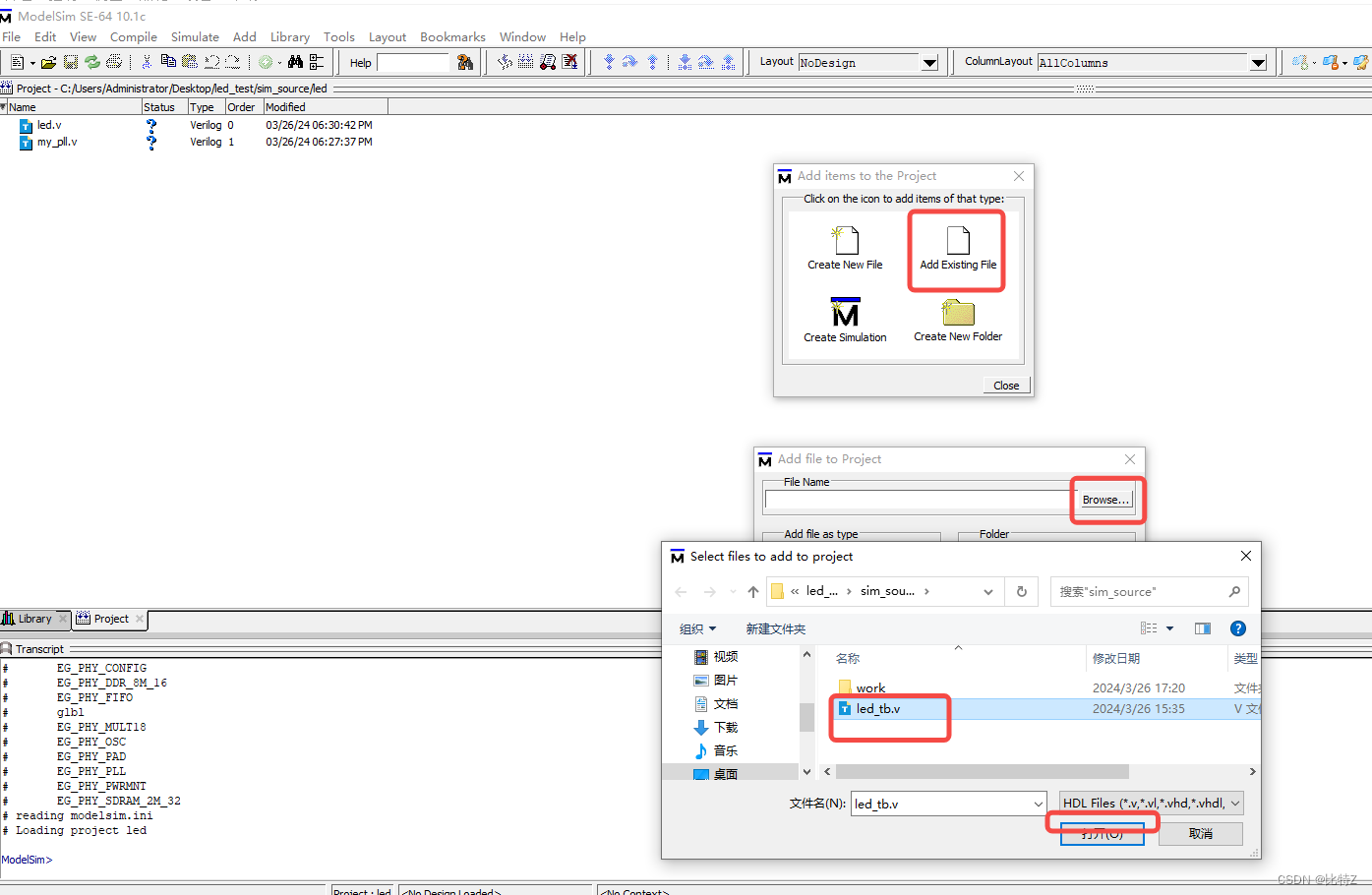Click the Browse button in Add file dialog
This screenshot has width=1372, height=895.
(1105, 499)
